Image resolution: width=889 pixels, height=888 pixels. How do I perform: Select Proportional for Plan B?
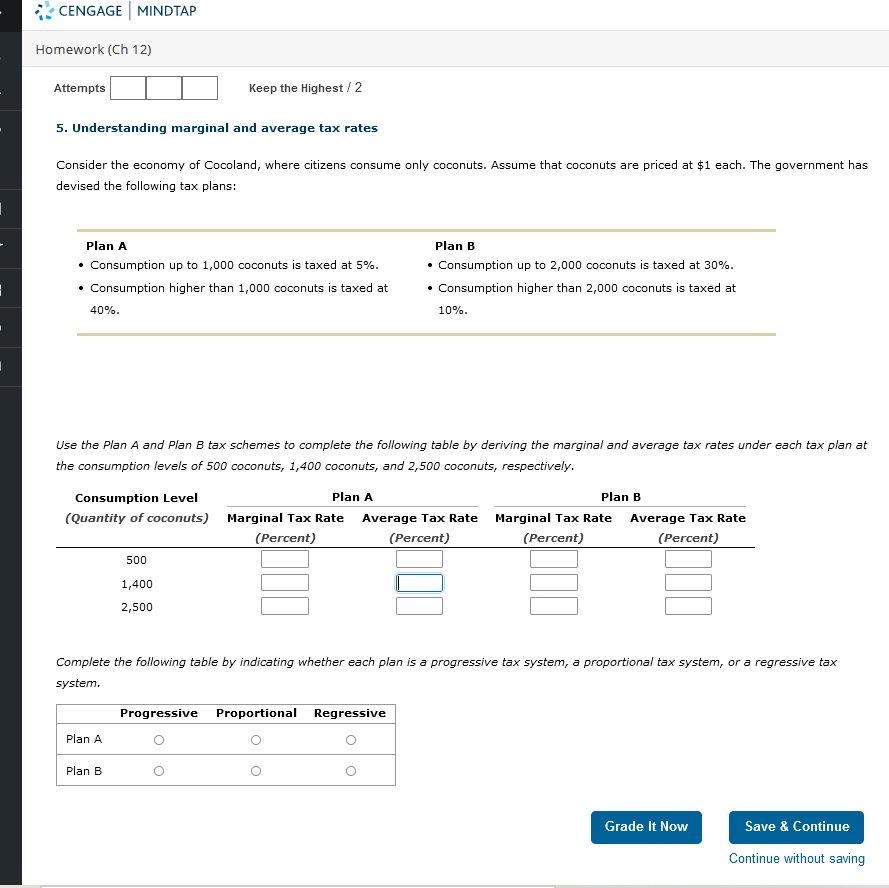255,770
